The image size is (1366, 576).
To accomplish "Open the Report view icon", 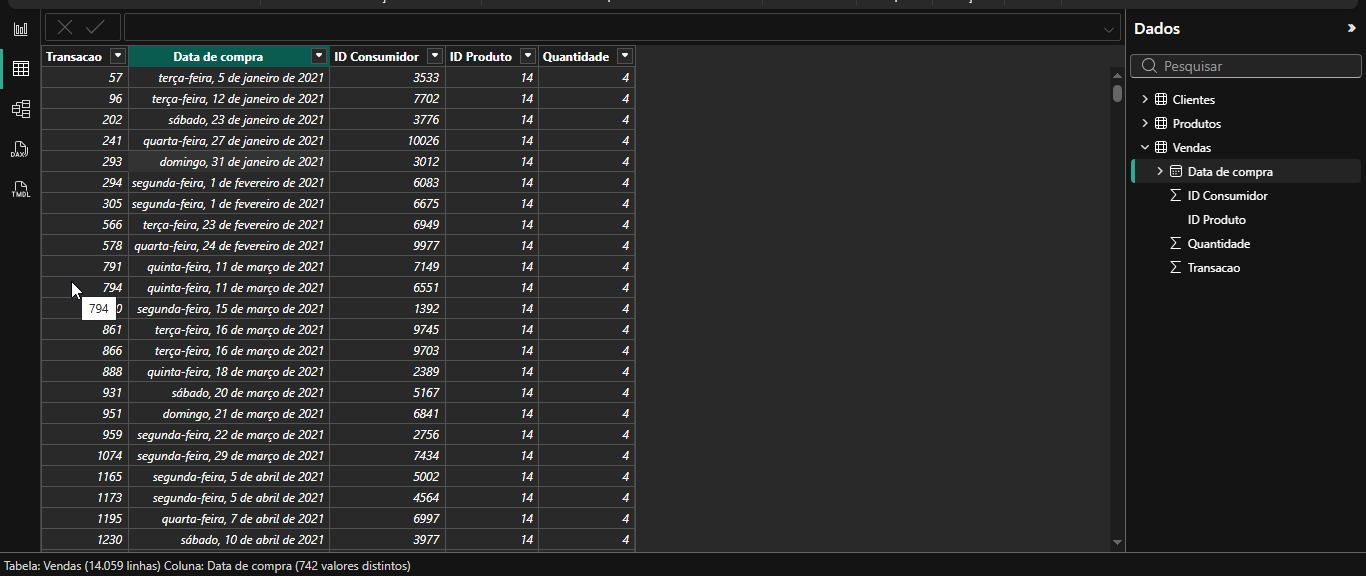I will [x=20, y=29].
